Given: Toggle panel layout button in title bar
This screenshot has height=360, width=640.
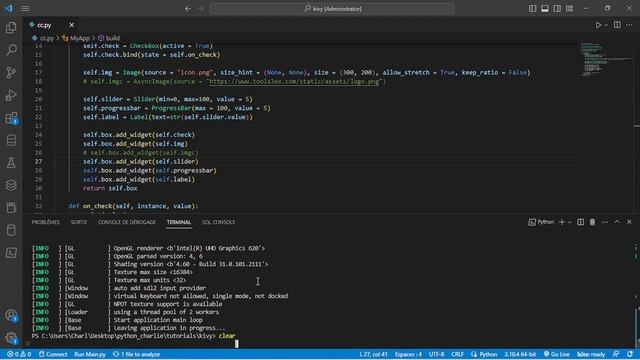Looking at the screenshot, I should [x=544, y=9].
